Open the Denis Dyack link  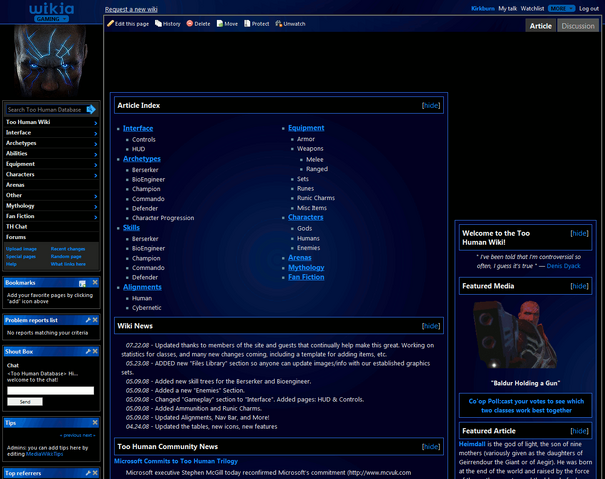[563, 266]
